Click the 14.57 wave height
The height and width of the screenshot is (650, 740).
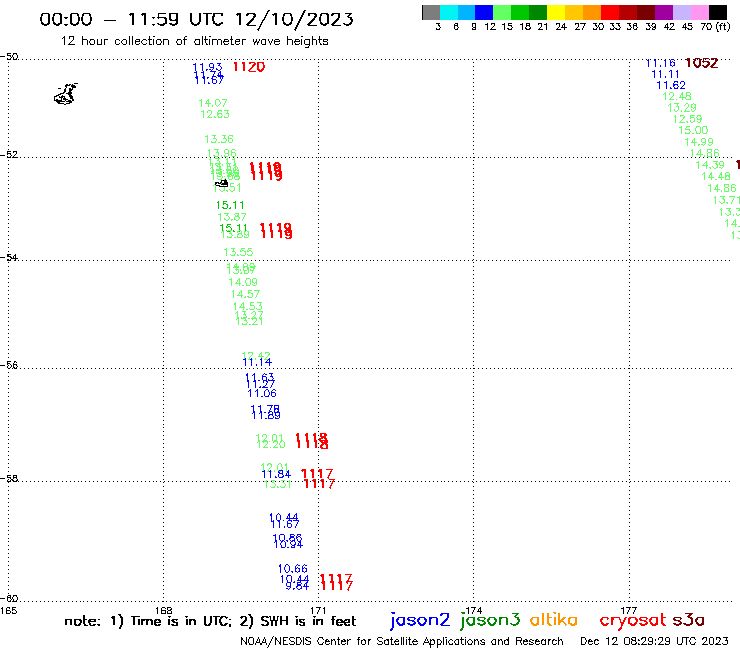pos(245,294)
